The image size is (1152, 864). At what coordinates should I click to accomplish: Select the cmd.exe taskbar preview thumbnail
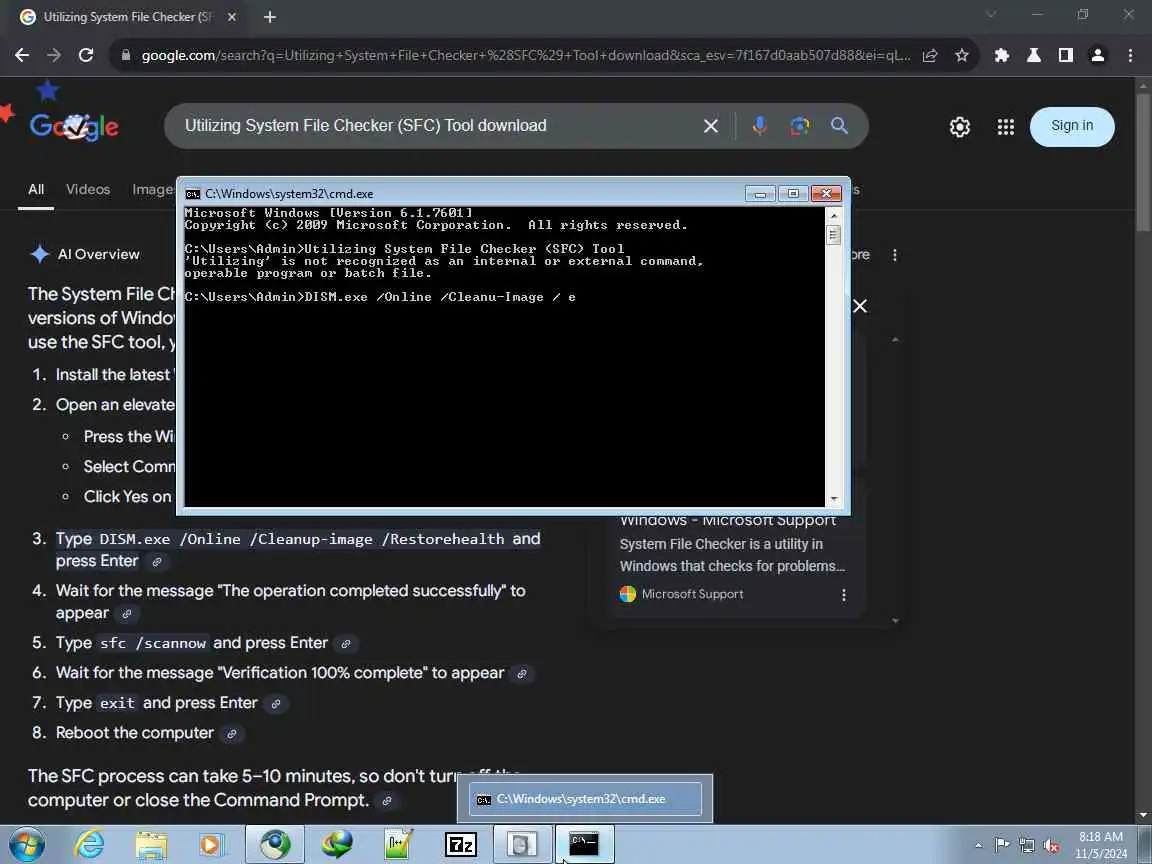[x=585, y=799]
